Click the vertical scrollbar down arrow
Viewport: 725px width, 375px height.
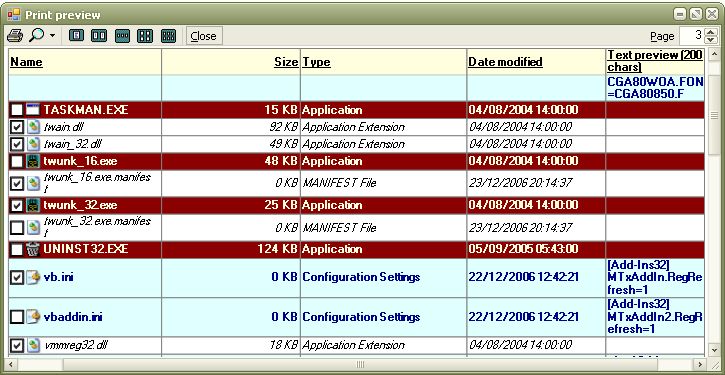[714, 350]
